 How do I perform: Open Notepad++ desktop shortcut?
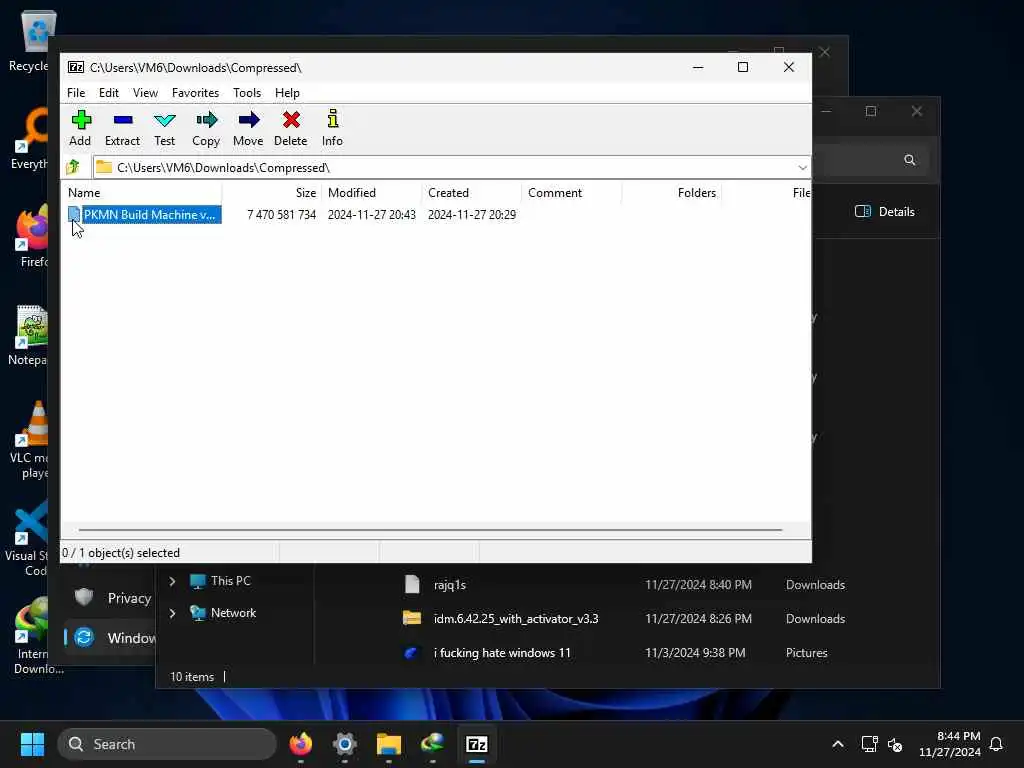click(x=30, y=335)
